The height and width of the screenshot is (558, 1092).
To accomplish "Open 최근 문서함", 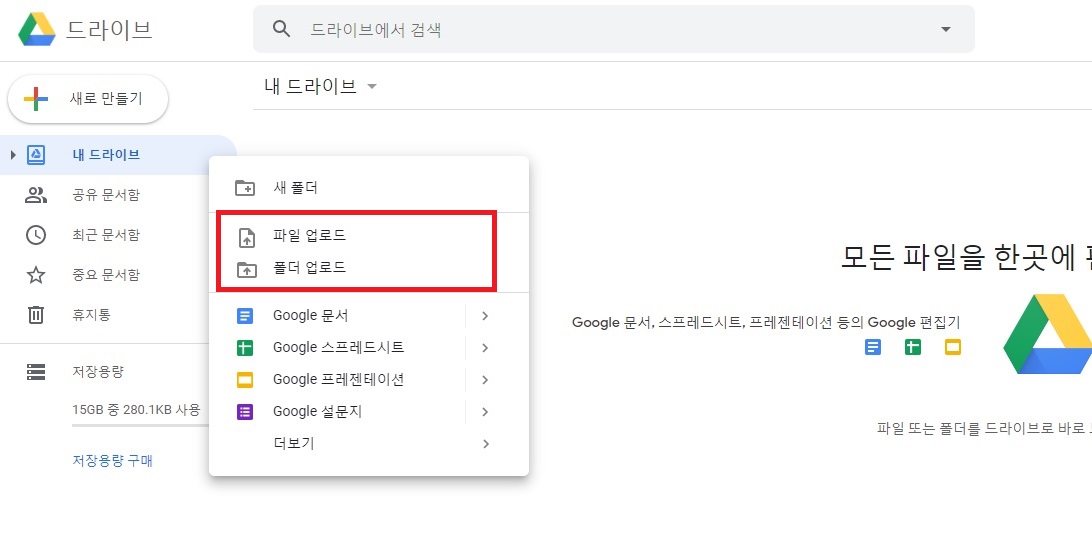I will coord(106,235).
